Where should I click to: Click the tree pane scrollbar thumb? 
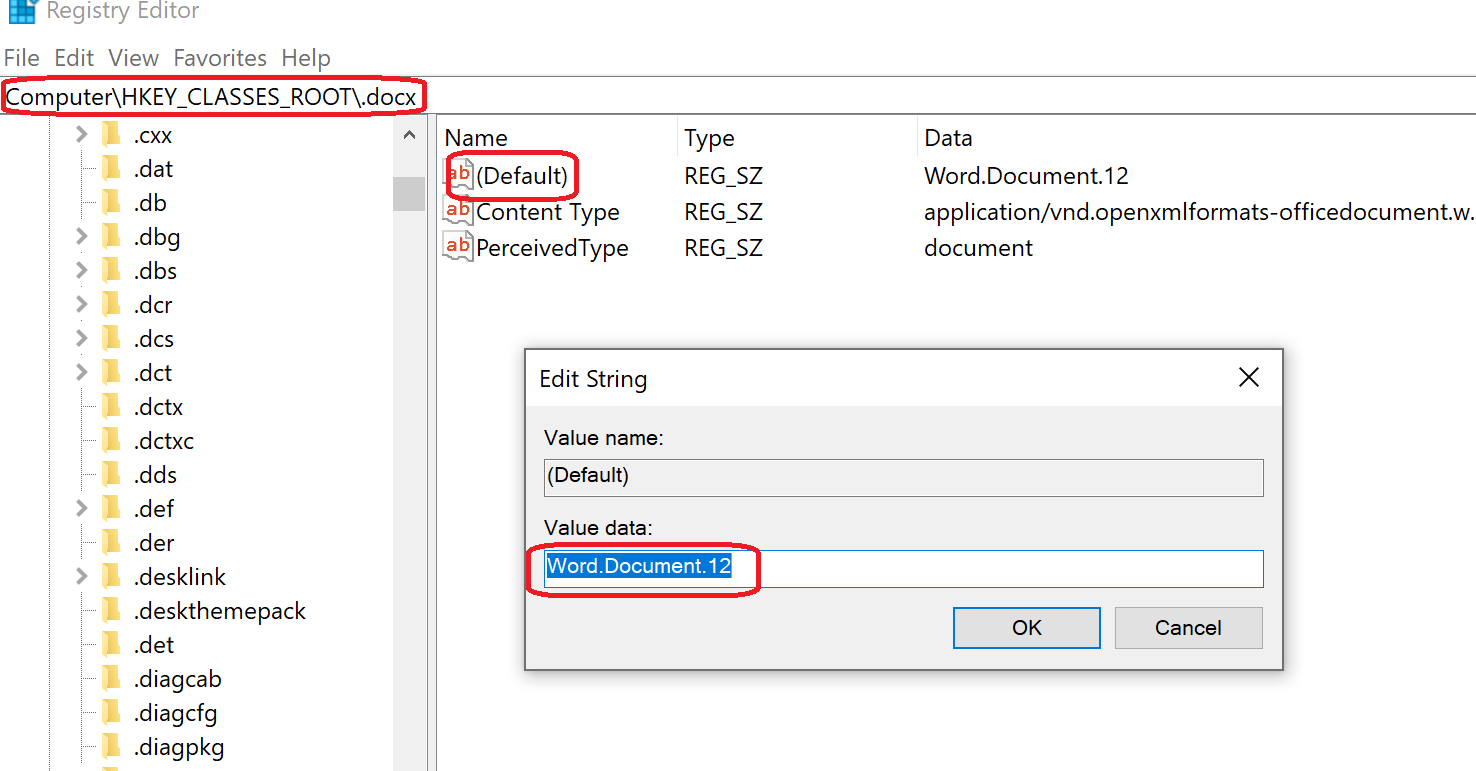point(409,193)
